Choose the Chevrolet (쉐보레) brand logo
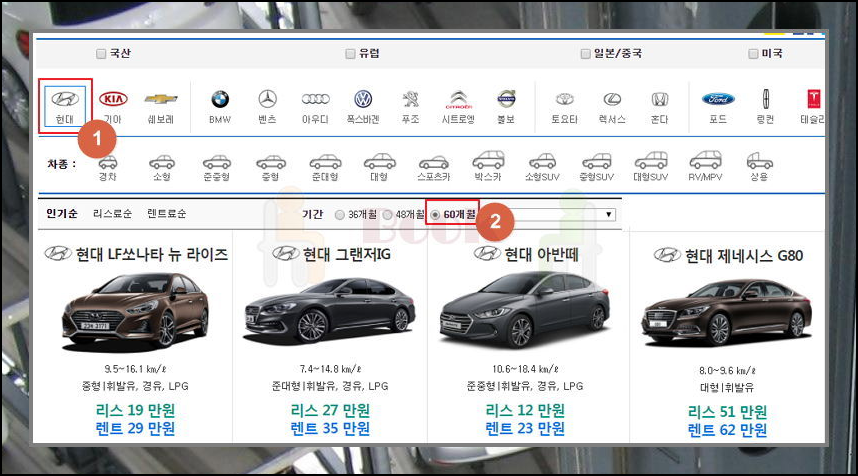The width and height of the screenshot is (858, 476). [161, 99]
